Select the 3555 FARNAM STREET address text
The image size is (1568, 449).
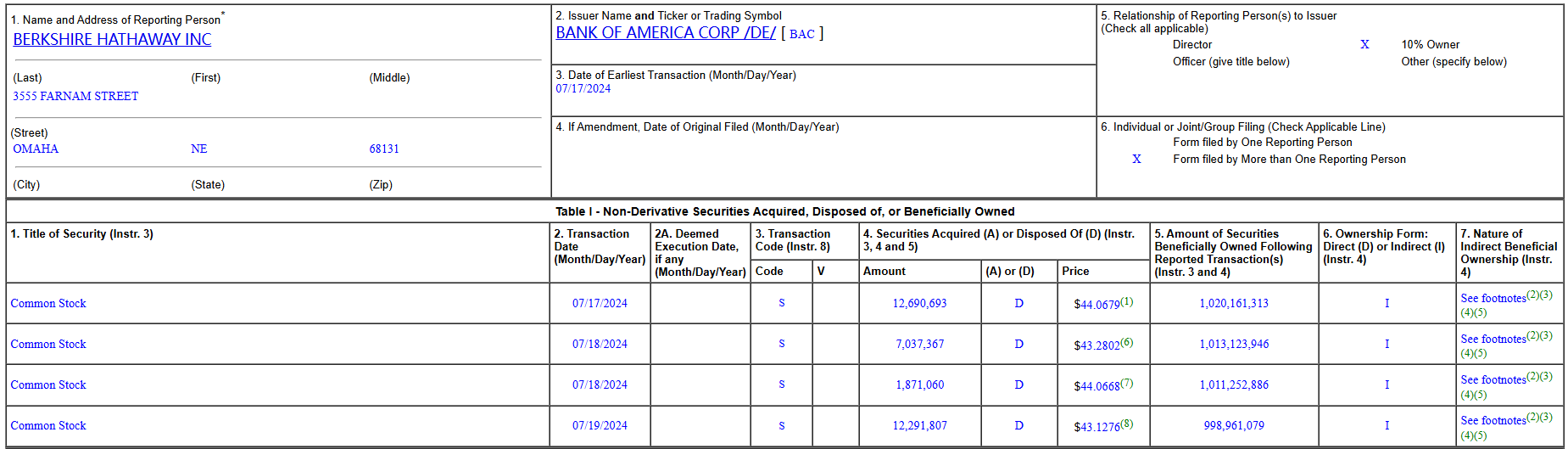pos(75,96)
